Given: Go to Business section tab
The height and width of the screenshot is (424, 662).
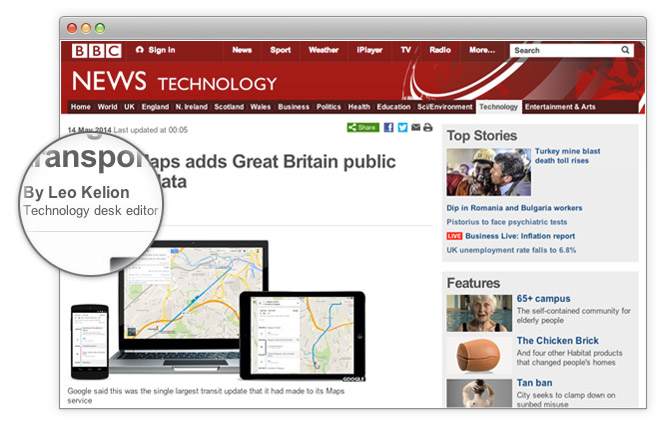Looking at the screenshot, I should pyautogui.click(x=293, y=107).
